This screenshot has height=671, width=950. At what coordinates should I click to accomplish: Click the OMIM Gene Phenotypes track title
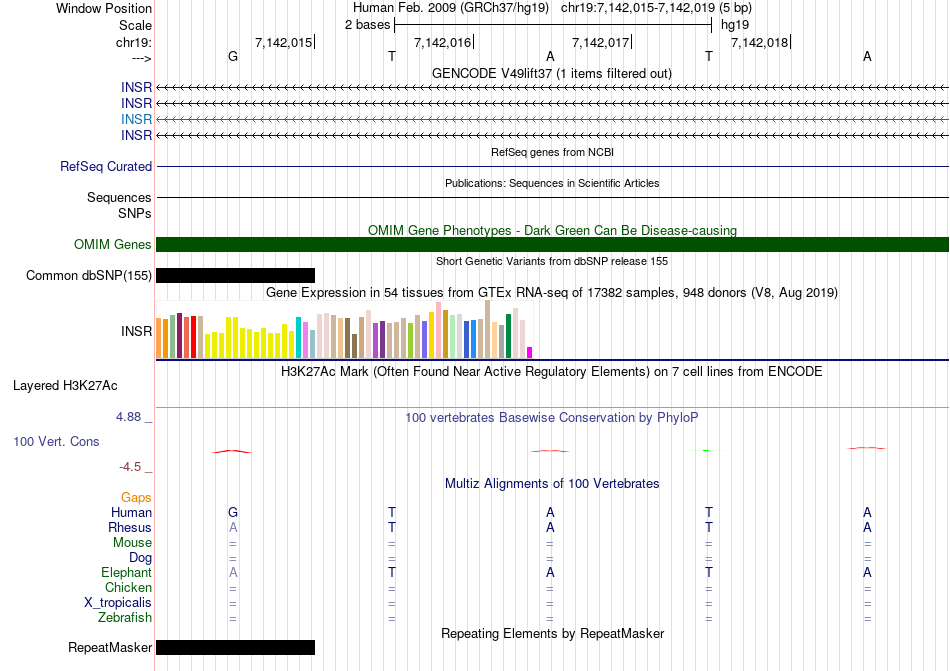(552, 230)
